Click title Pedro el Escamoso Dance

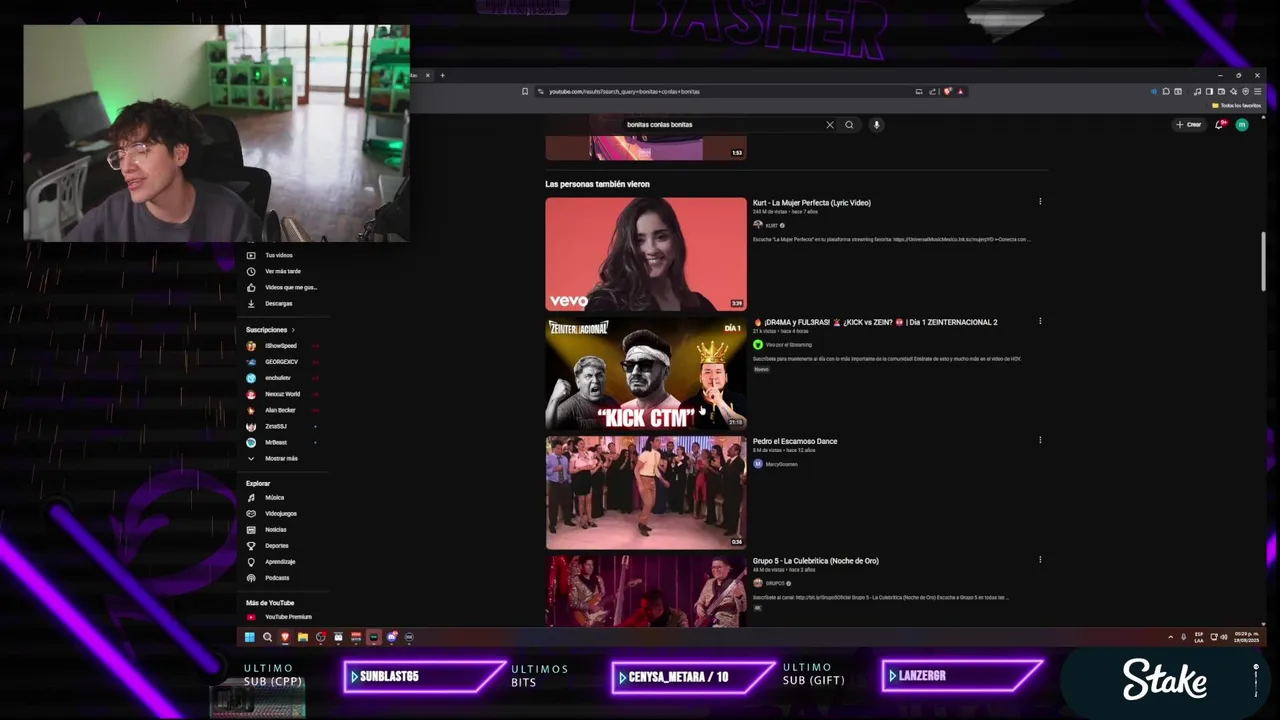click(x=795, y=441)
